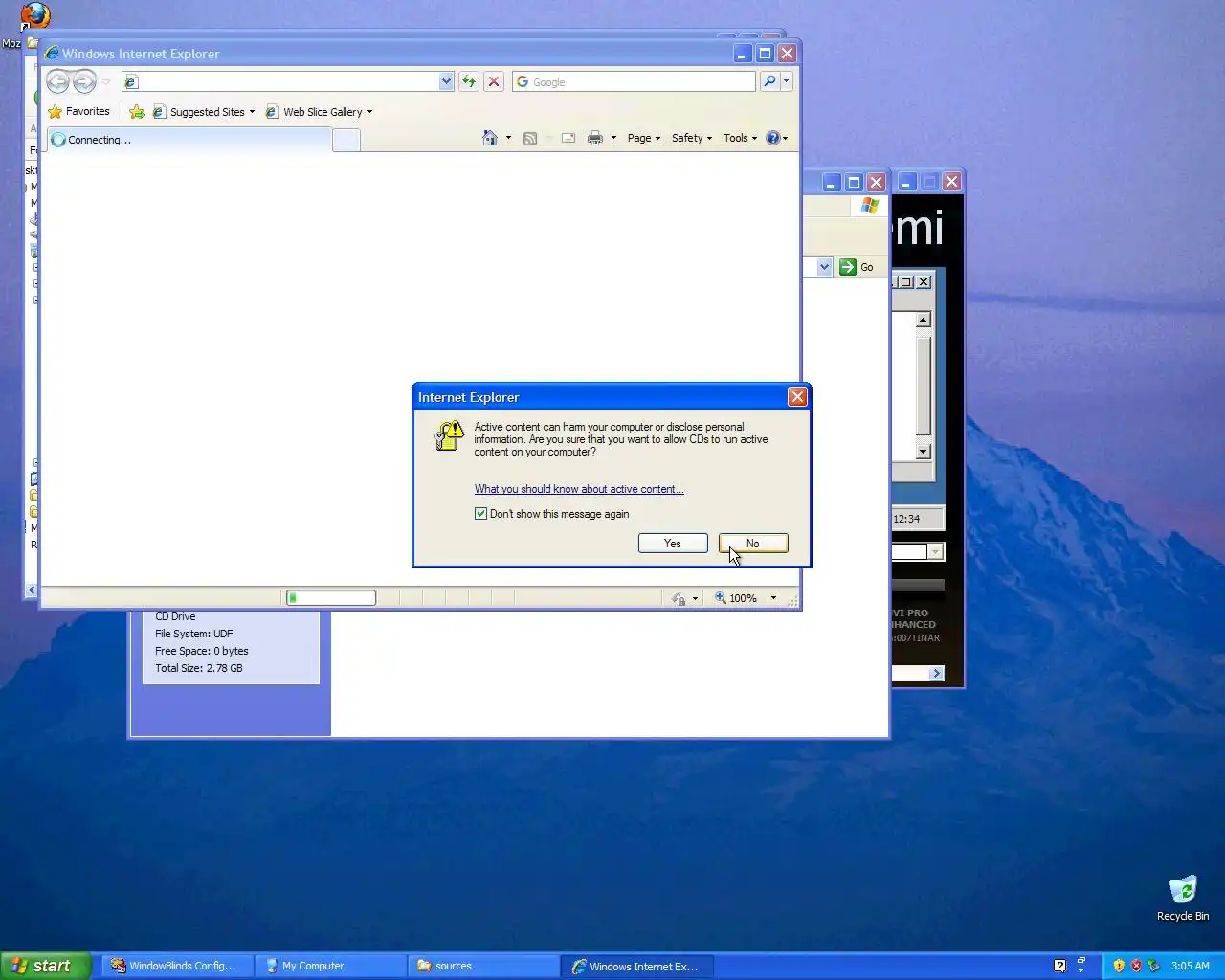Open the address dropdown in background Explorer window
This screenshot has width=1225, height=980.
pos(825,267)
